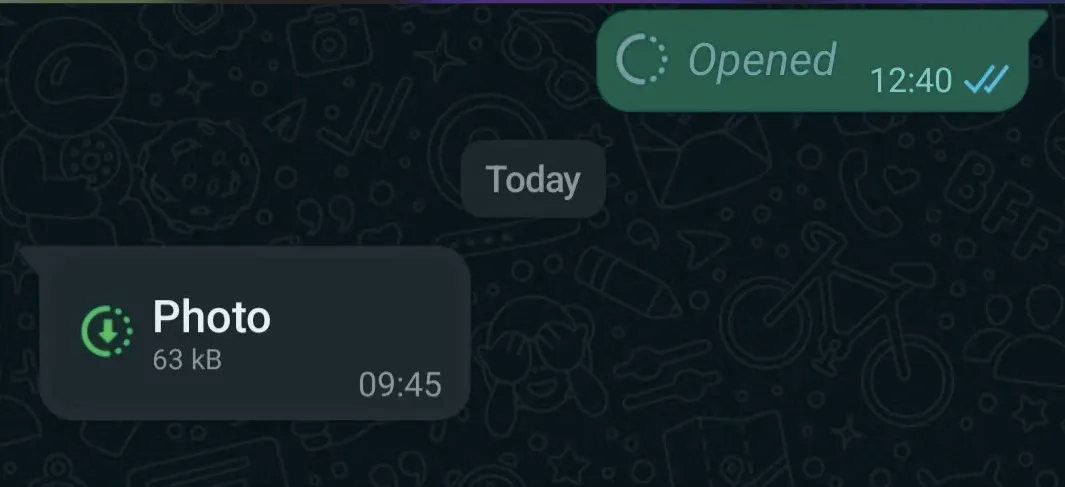Select the 63 kB file size text
This screenshot has width=1065, height=487.
[x=187, y=360]
